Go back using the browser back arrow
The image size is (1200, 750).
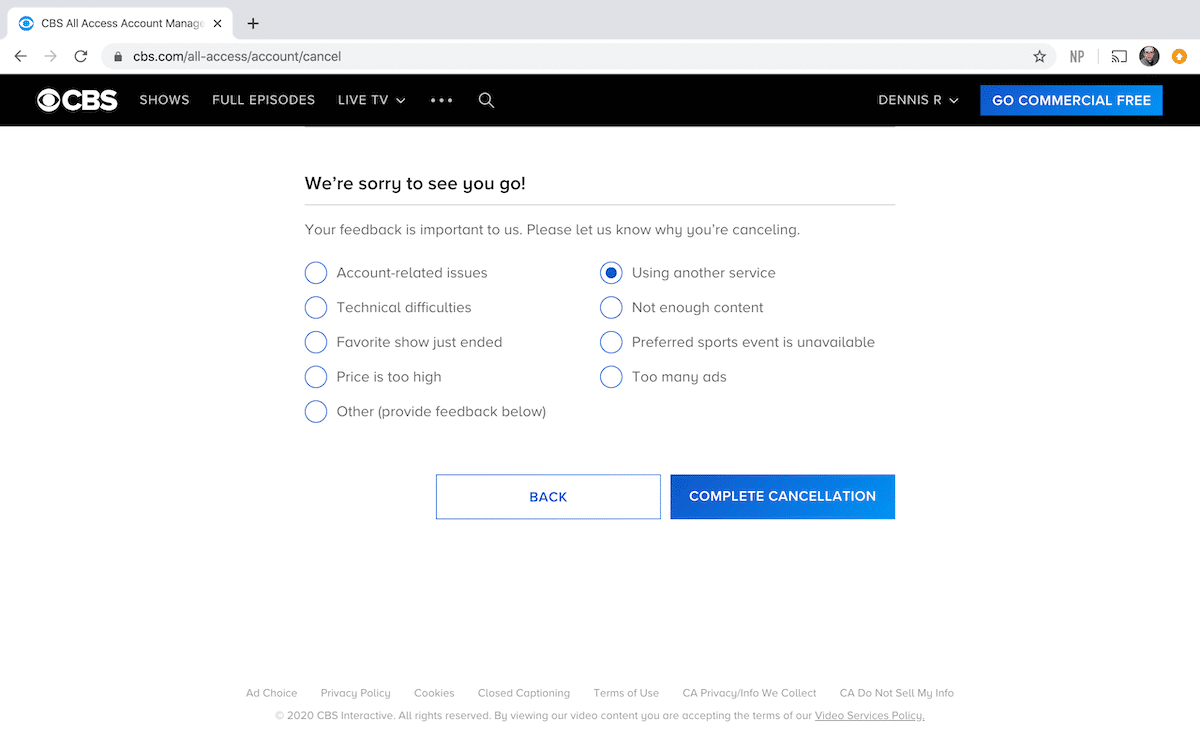tap(21, 56)
